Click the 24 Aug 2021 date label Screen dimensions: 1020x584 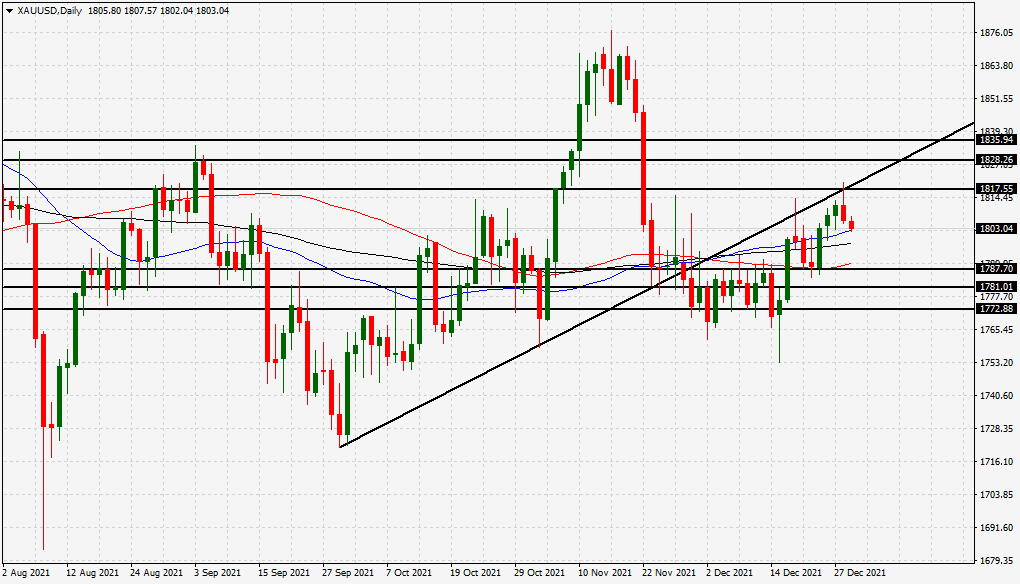point(156,573)
